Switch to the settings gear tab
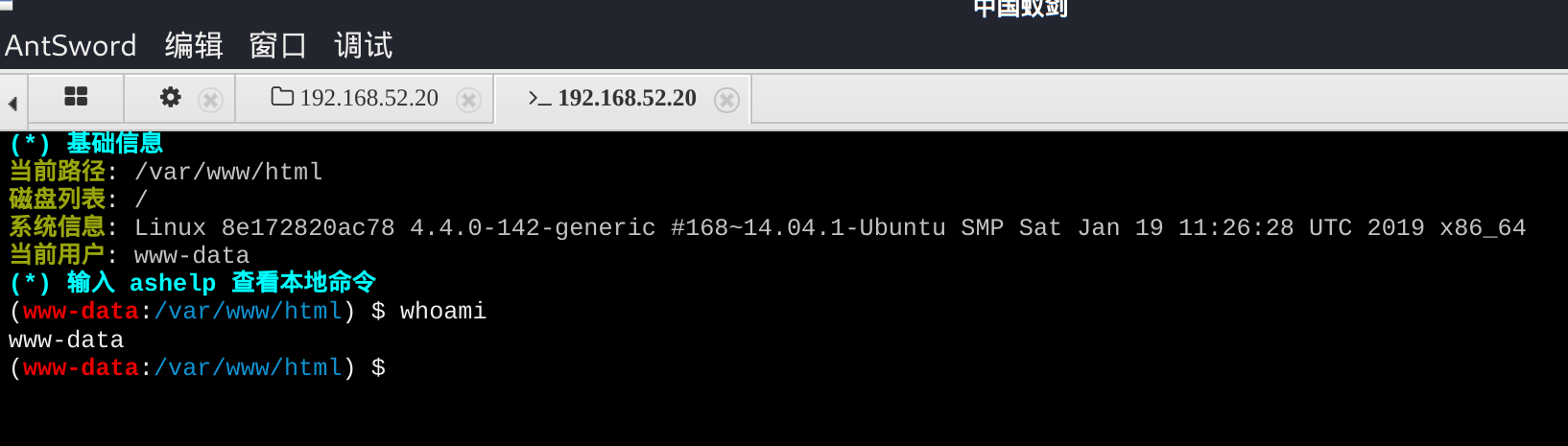 [170, 97]
